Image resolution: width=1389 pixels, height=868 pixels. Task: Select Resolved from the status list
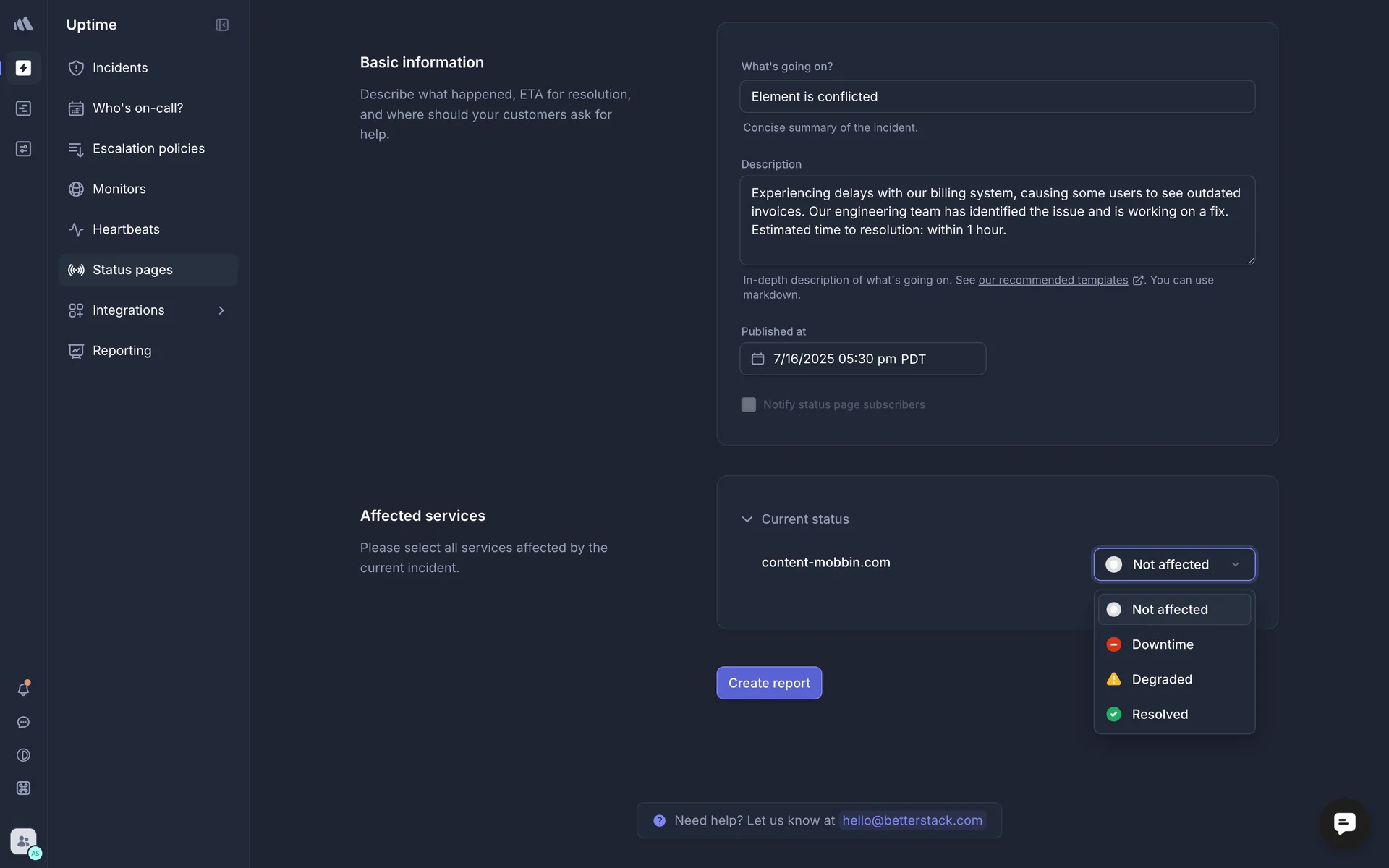coord(1159,714)
